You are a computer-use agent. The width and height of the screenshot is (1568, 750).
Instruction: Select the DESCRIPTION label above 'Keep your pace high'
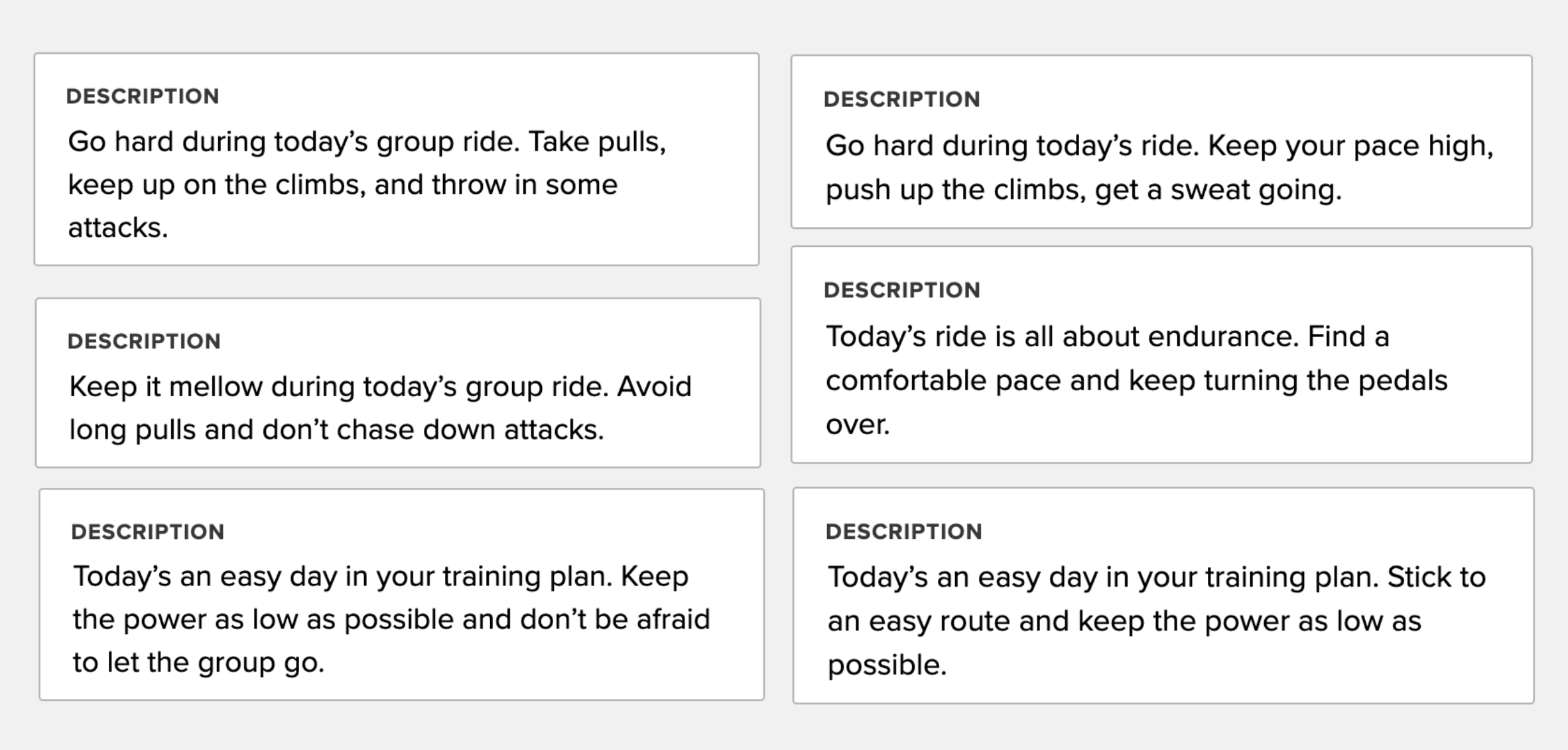tap(902, 100)
